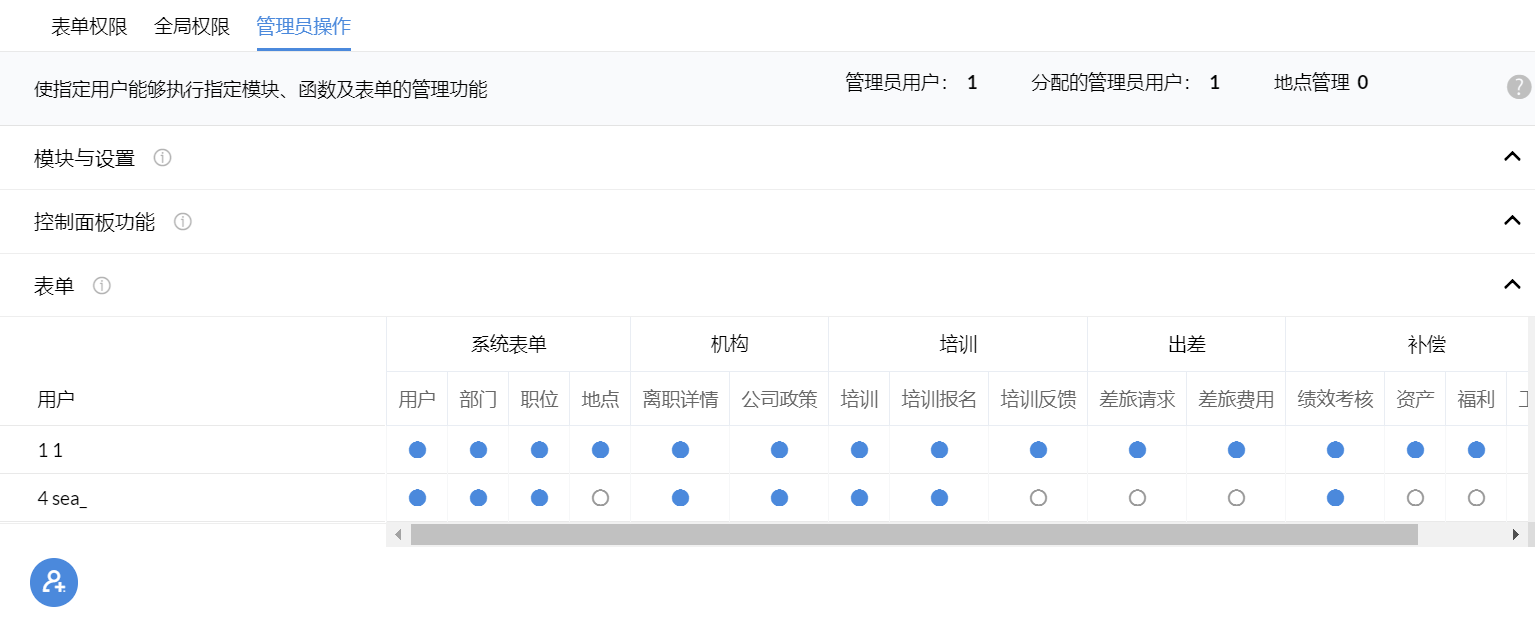Click scrollbar right arrow
Screen dimensions: 1535x644
tap(1515, 535)
